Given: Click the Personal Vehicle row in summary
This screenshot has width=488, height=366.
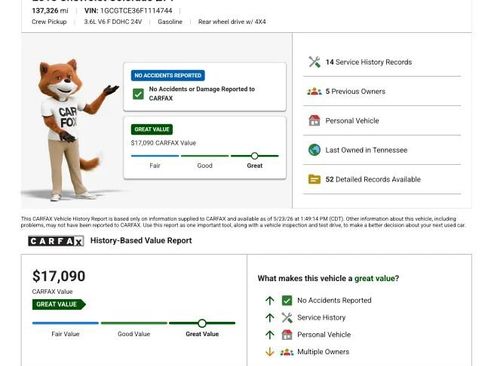Looking at the screenshot, I should pyautogui.click(x=382, y=121).
